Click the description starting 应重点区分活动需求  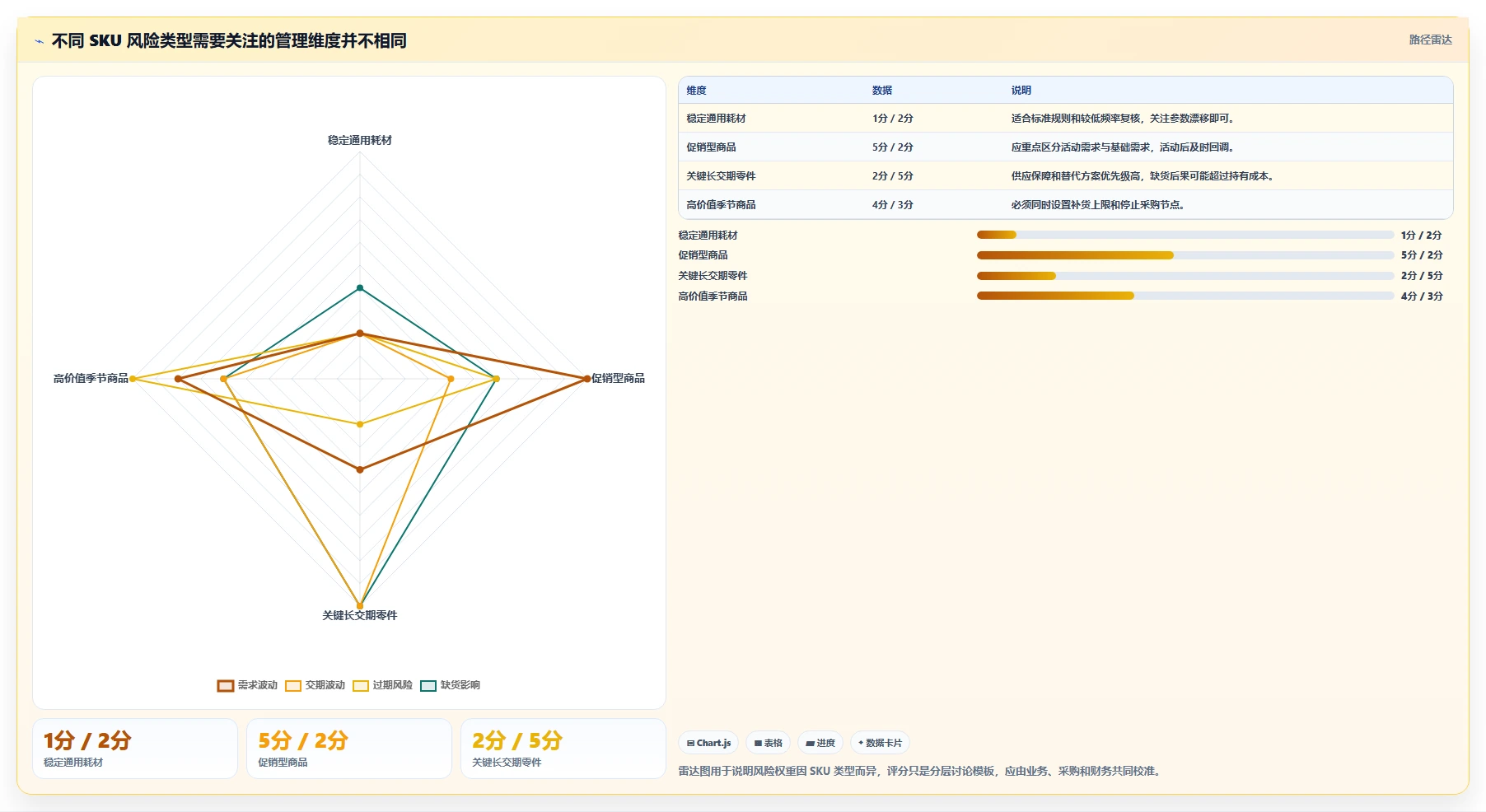point(1124,147)
